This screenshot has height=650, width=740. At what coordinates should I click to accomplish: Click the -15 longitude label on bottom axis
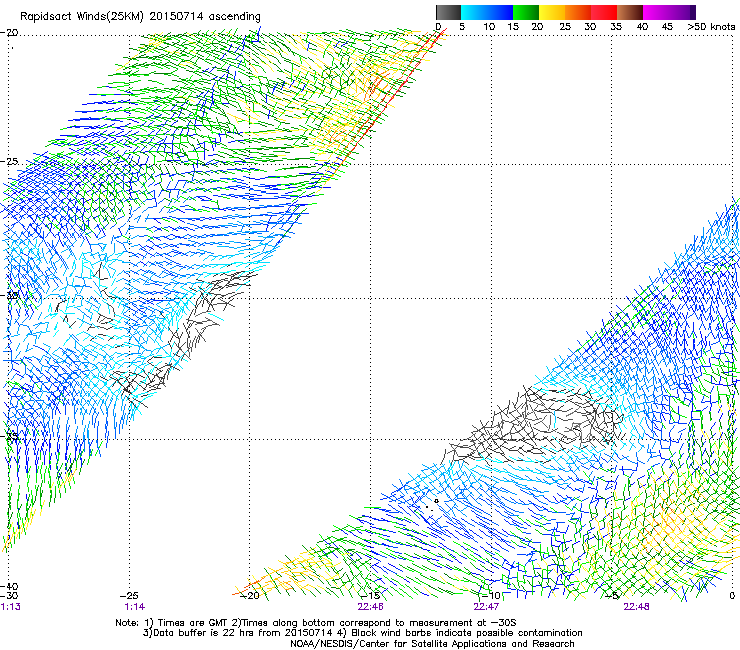[370, 596]
